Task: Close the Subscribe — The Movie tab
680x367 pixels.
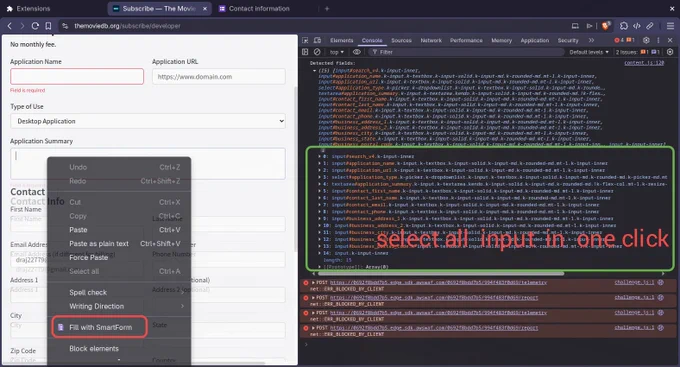Action: point(205,8)
